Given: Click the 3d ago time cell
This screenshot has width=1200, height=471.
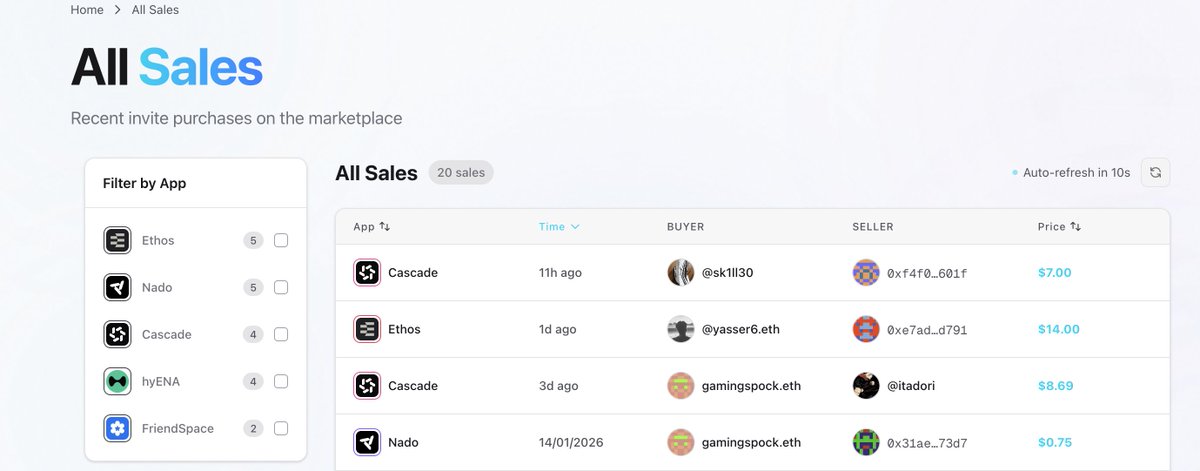Looking at the screenshot, I should [x=558, y=385].
